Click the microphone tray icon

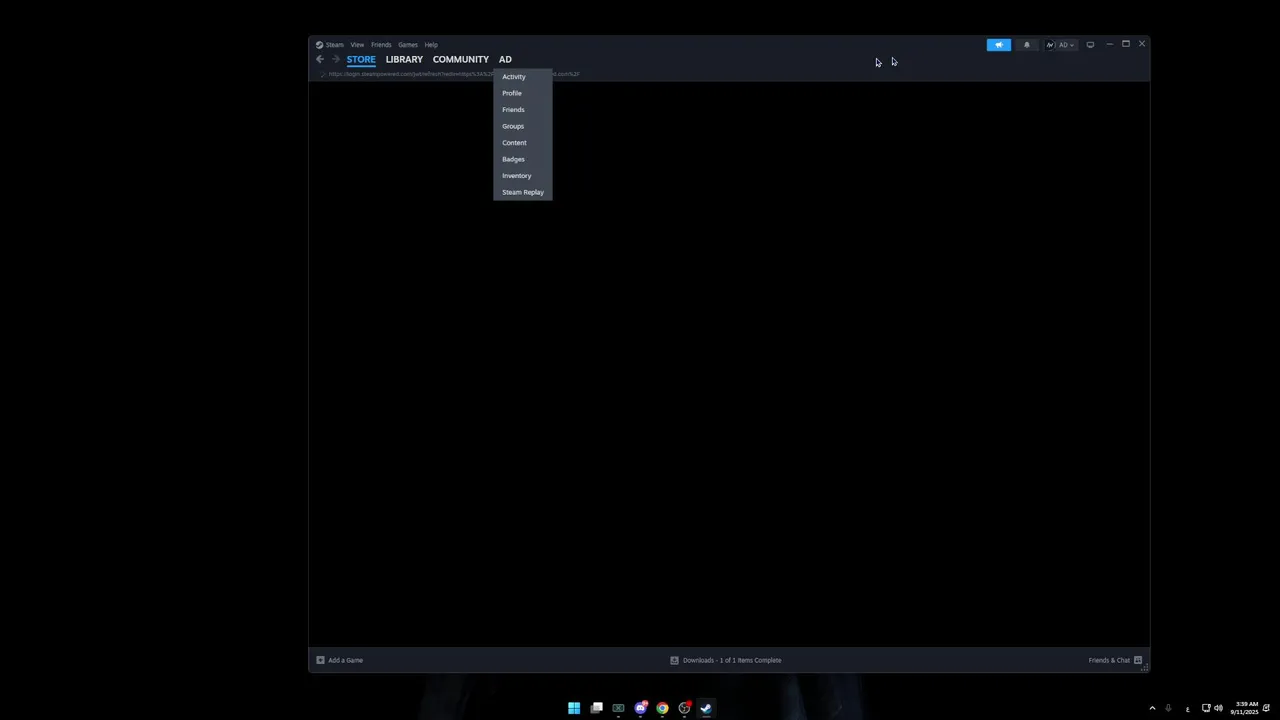(x=1168, y=708)
